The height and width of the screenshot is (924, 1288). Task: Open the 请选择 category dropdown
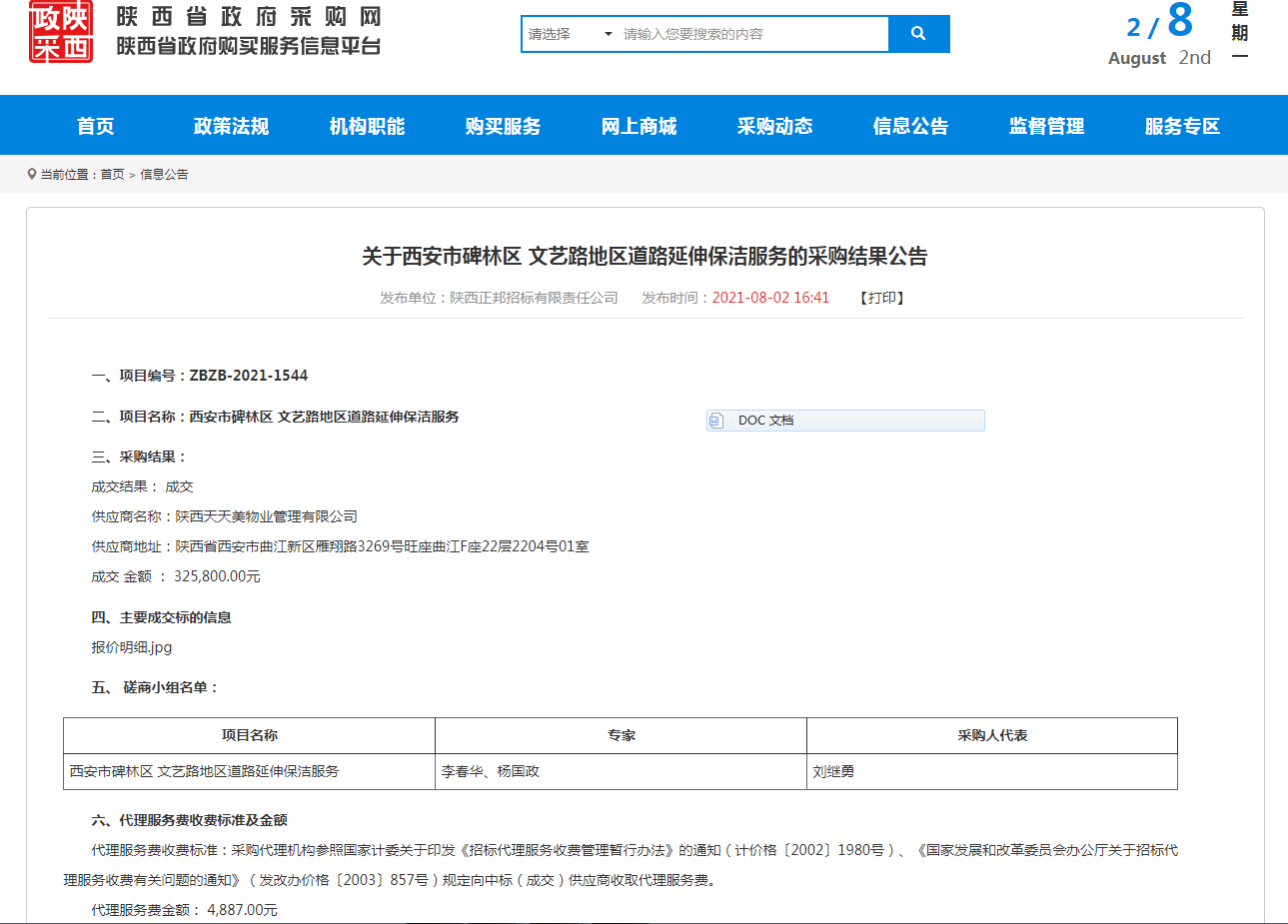pyautogui.click(x=570, y=34)
